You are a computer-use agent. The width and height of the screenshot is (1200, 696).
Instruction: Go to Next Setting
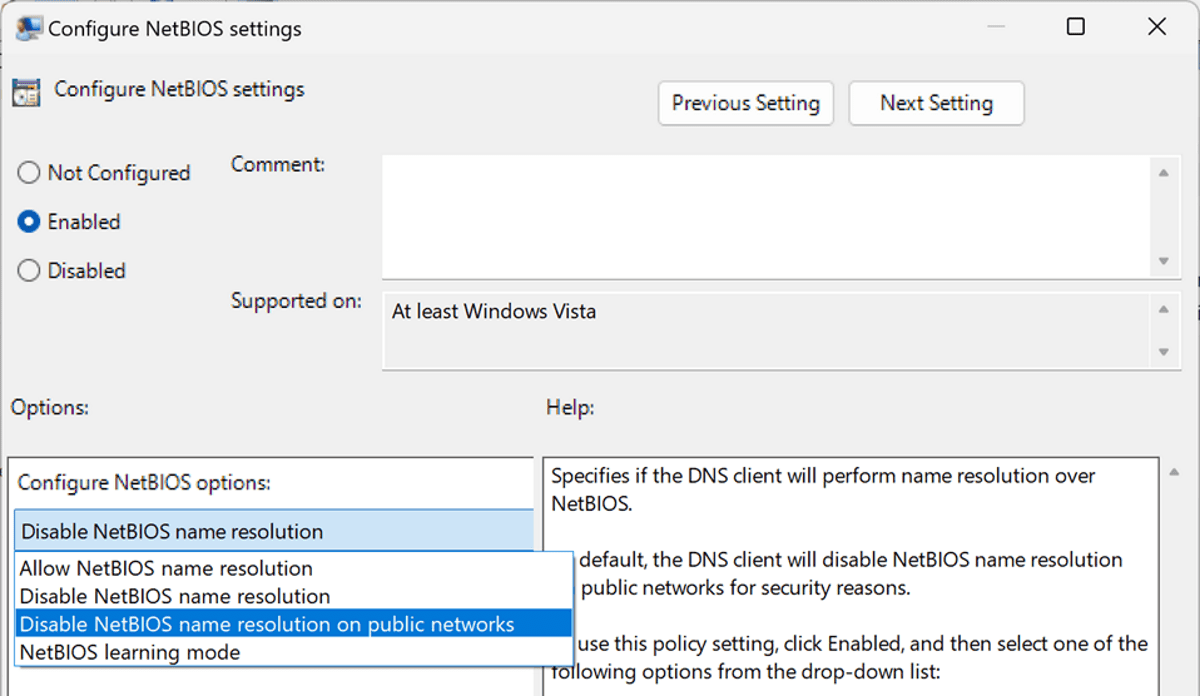click(x=936, y=103)
